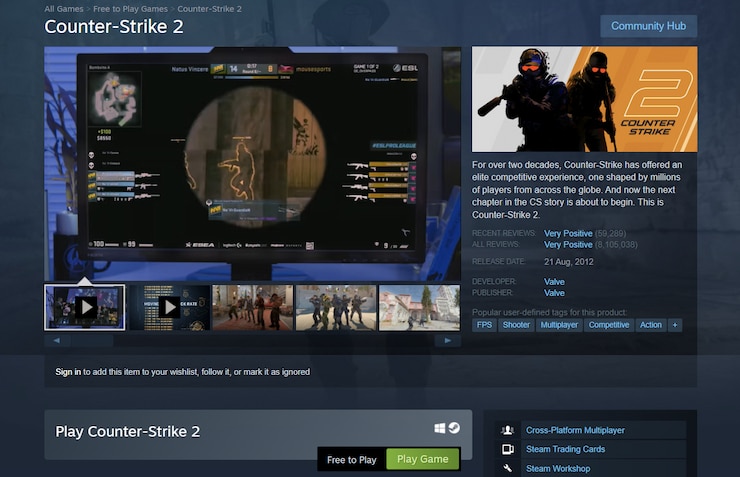Viewport: 740px width, 477px height.
Task: Select the Multiplayer tag
Action: (559, 325)
